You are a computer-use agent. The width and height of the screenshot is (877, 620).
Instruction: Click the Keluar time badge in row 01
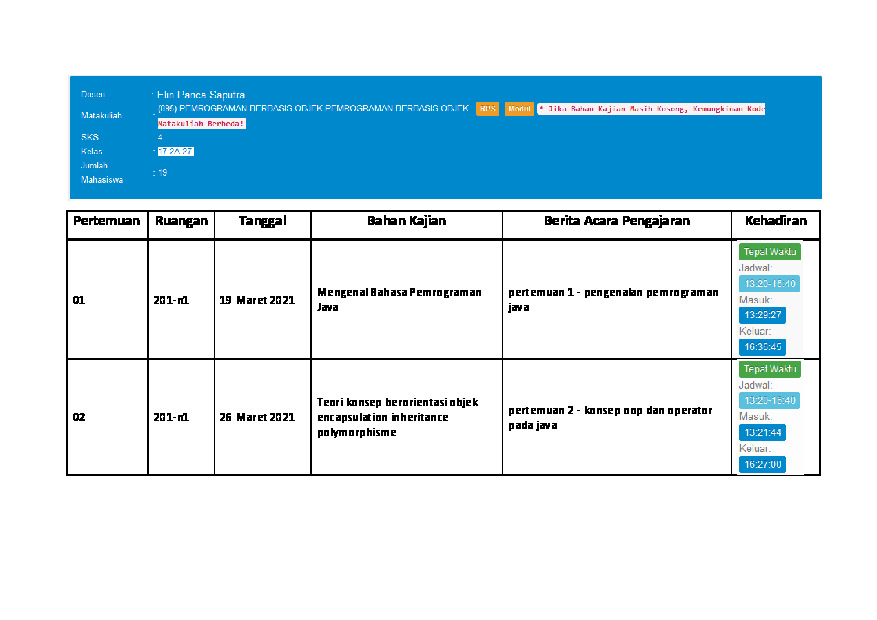tap(762, 347)
